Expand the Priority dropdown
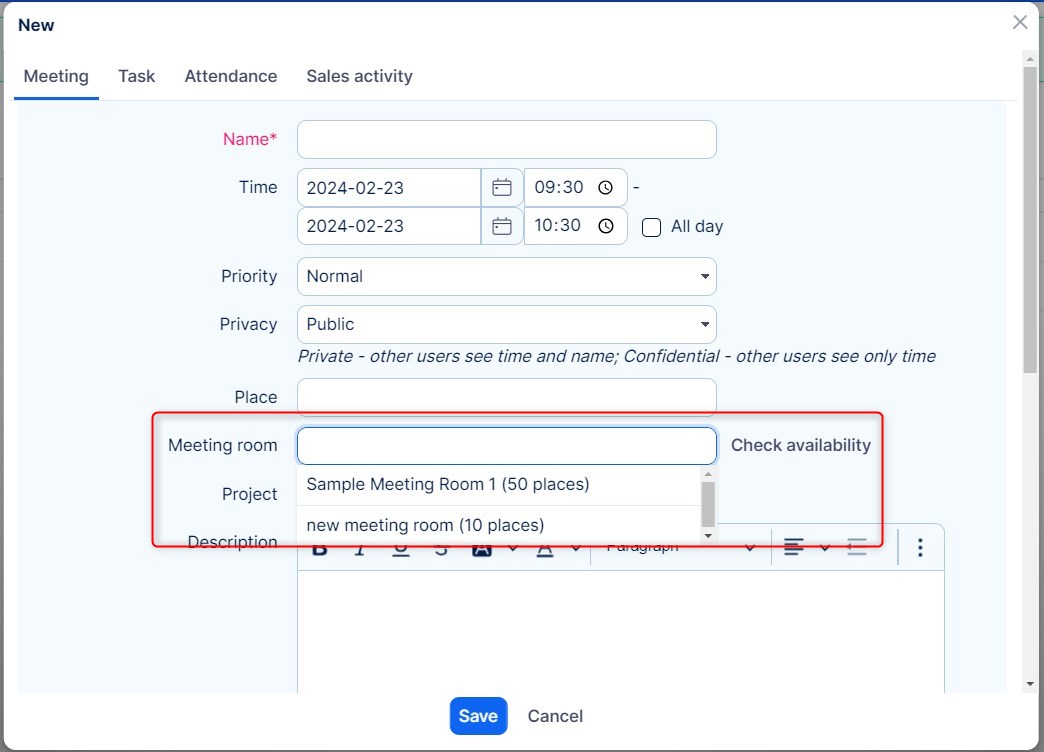The image size is (1044, 752). point(506,276)
